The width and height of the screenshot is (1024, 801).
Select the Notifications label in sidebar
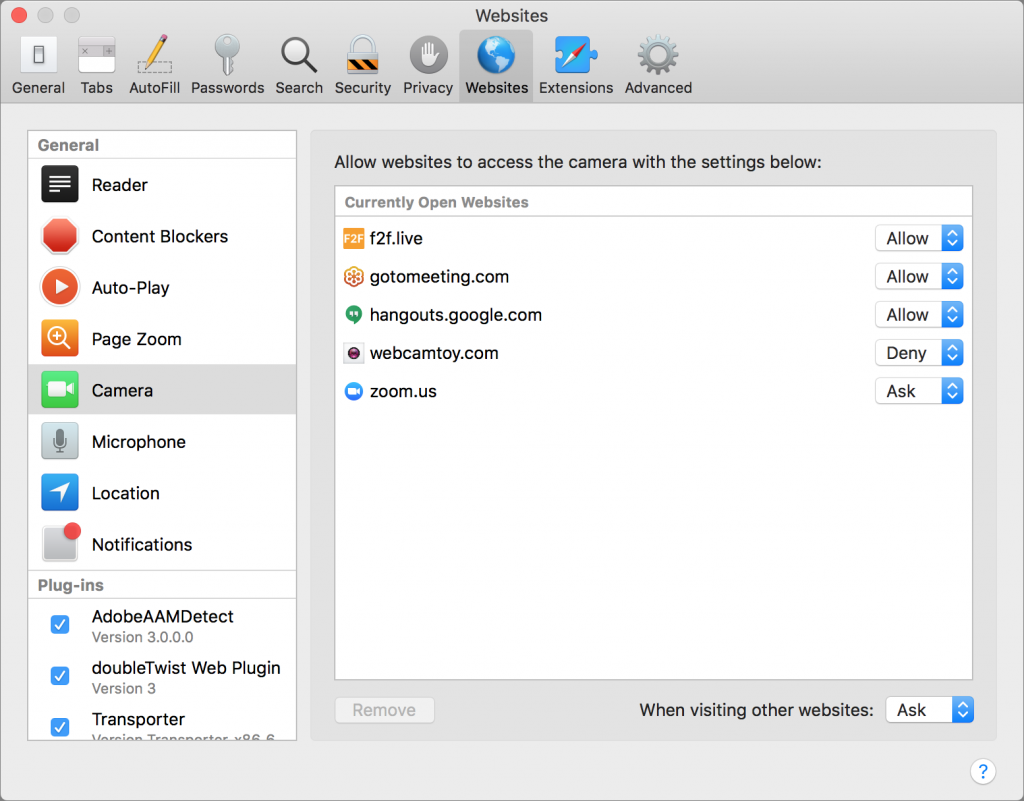(142, 544)
